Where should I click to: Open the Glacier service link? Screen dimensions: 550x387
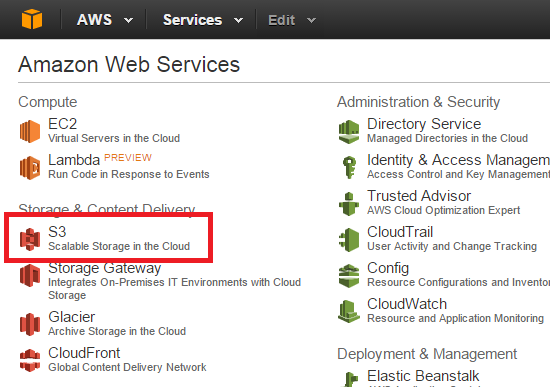point(72,317)
